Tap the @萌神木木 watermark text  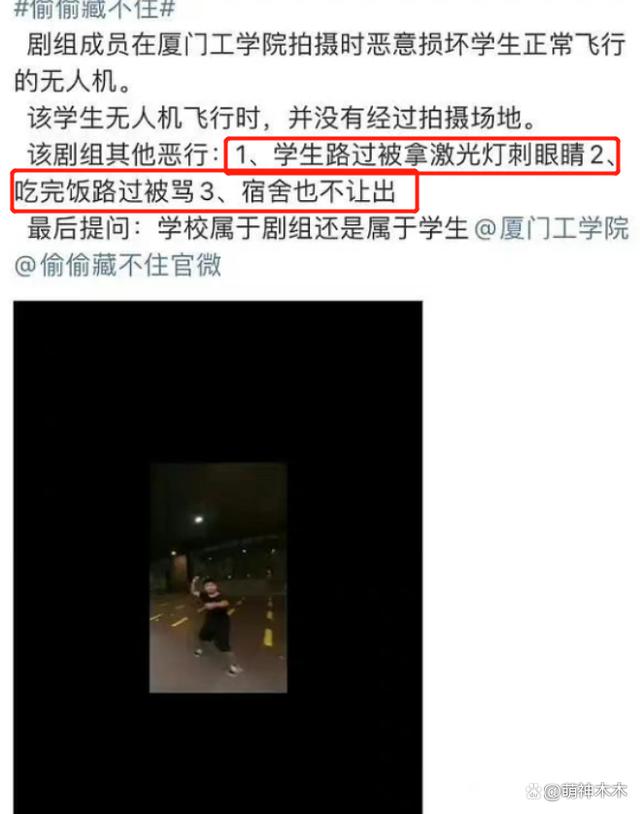(x=585, y=791)
